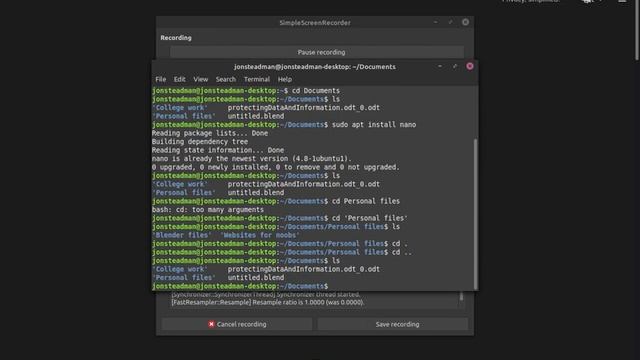640x360 pixels.
Task: Close the SimpleScreenRecorder window
Action: click(x=465, y=22)
